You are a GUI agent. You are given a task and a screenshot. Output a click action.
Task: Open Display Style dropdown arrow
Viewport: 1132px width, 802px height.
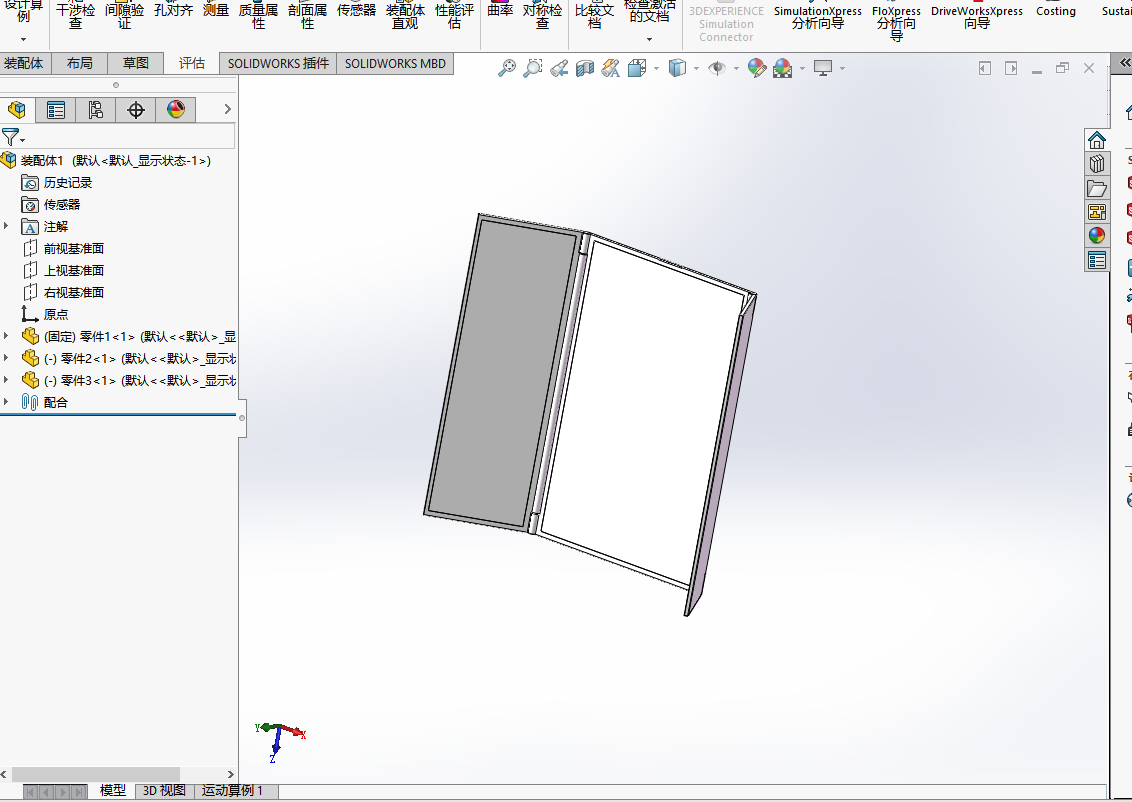click(x=696, y=69)
